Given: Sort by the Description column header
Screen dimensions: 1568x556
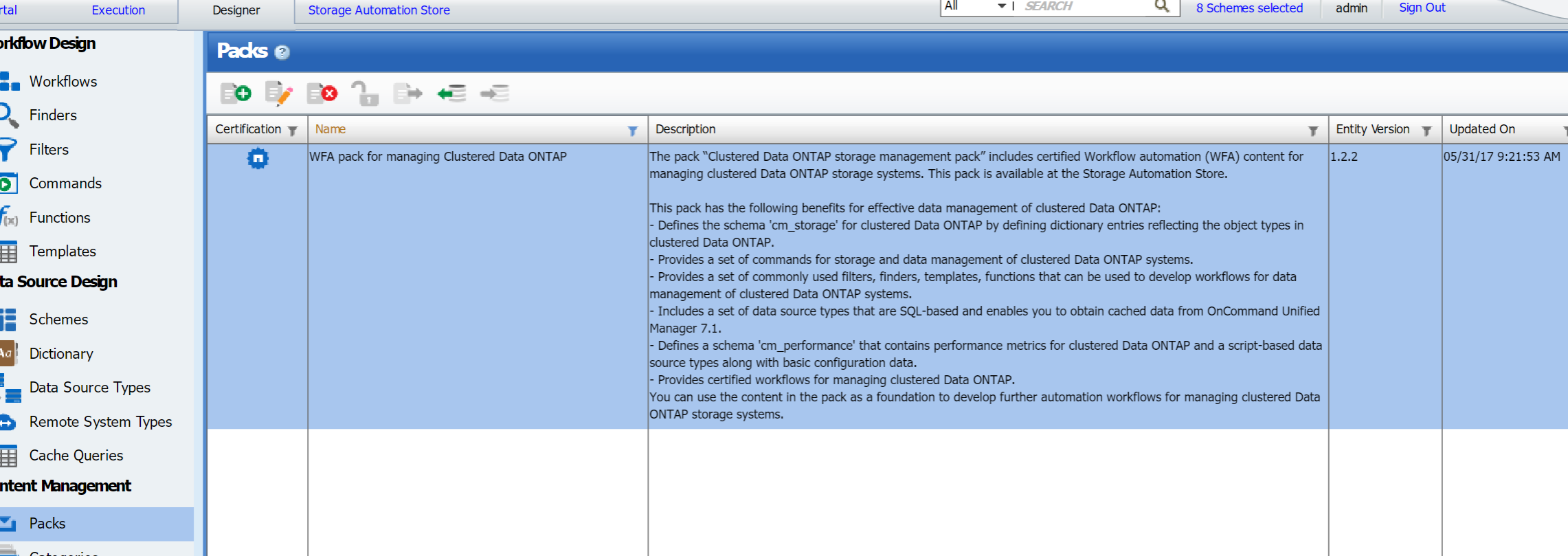Looking at the screenshot, I should coord(685,129).
